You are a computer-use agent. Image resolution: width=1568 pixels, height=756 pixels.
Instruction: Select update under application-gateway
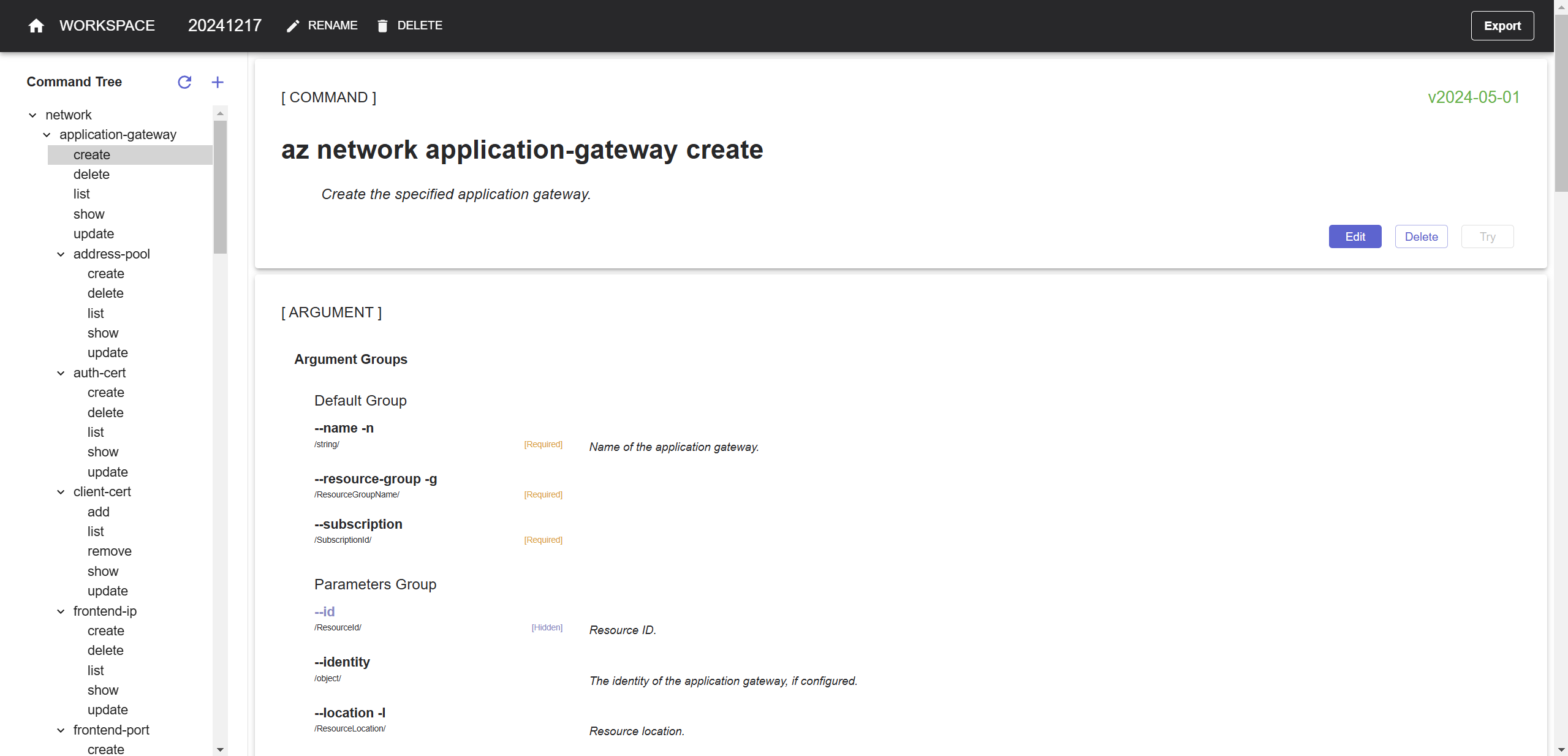point(94,234)
